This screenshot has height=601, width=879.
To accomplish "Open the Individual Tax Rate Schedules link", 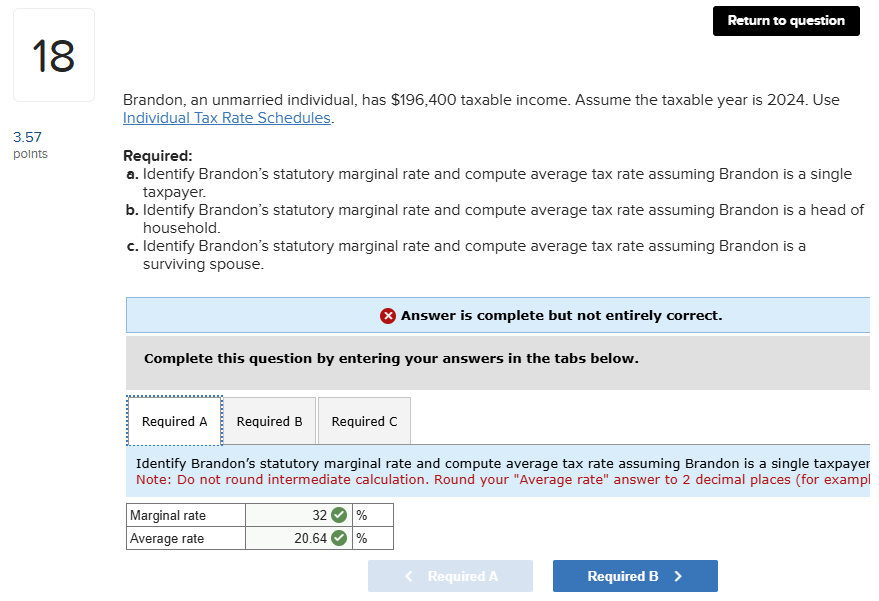I will [226, 118].
